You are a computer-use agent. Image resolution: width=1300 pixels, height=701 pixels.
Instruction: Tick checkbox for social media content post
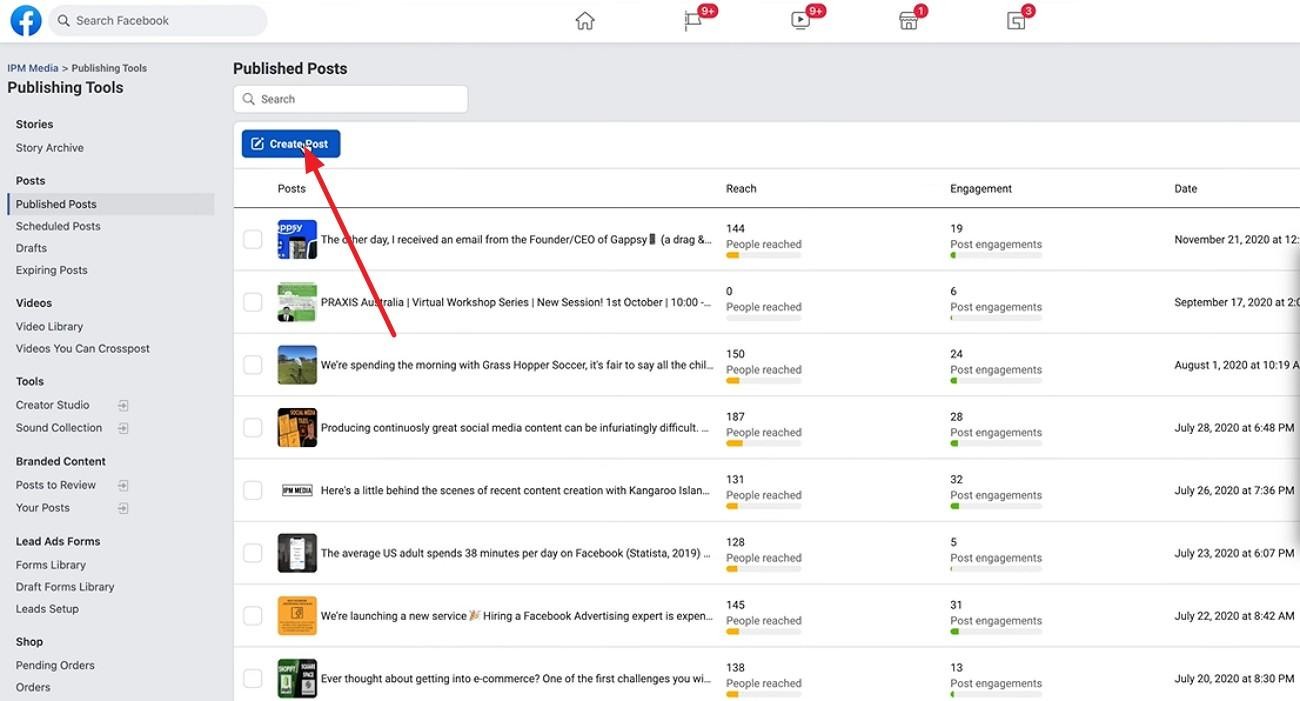253,428
